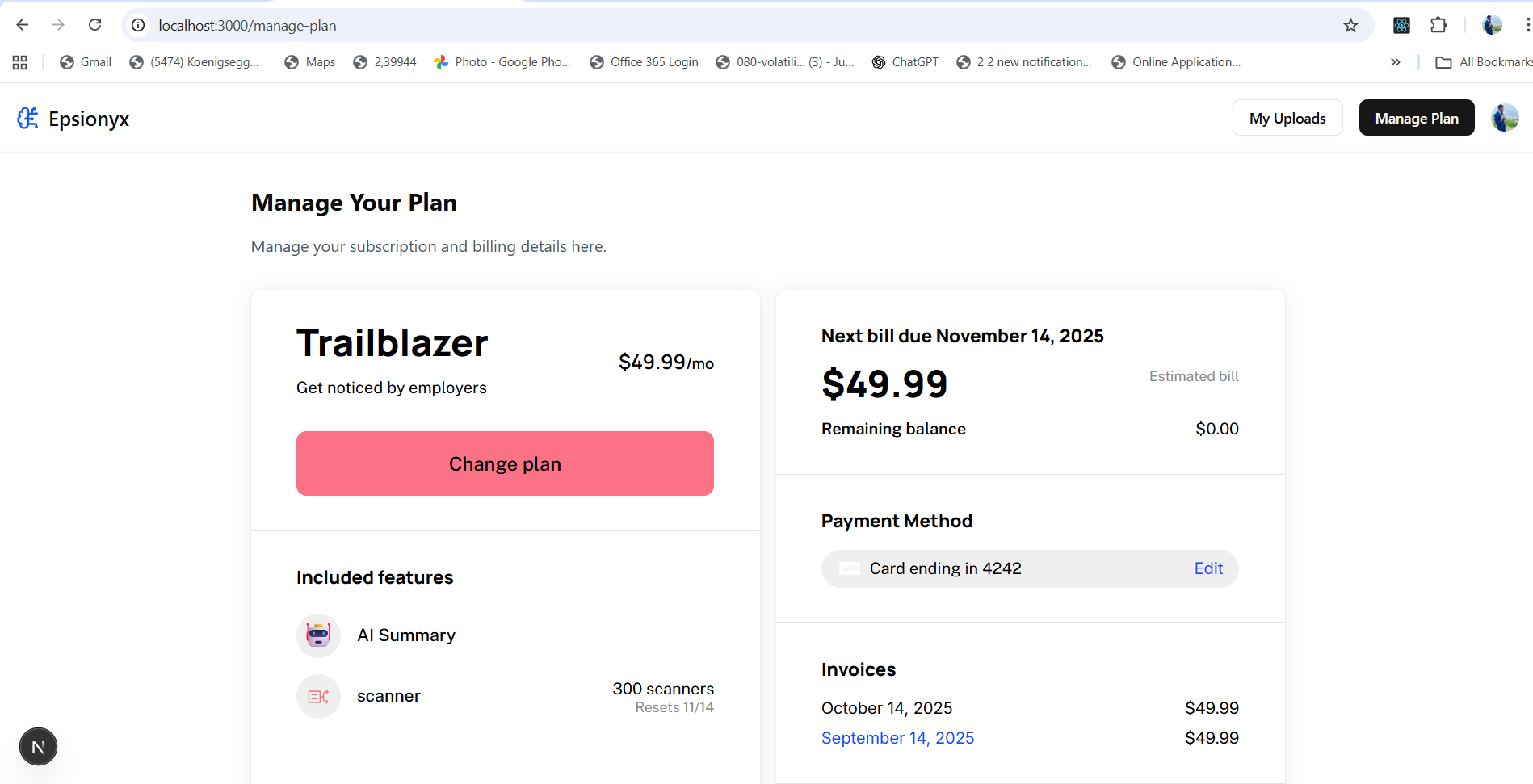
Task: Open the browser extensions puzzle icon
Action: pyautogui.click(x=1438, y=26)
